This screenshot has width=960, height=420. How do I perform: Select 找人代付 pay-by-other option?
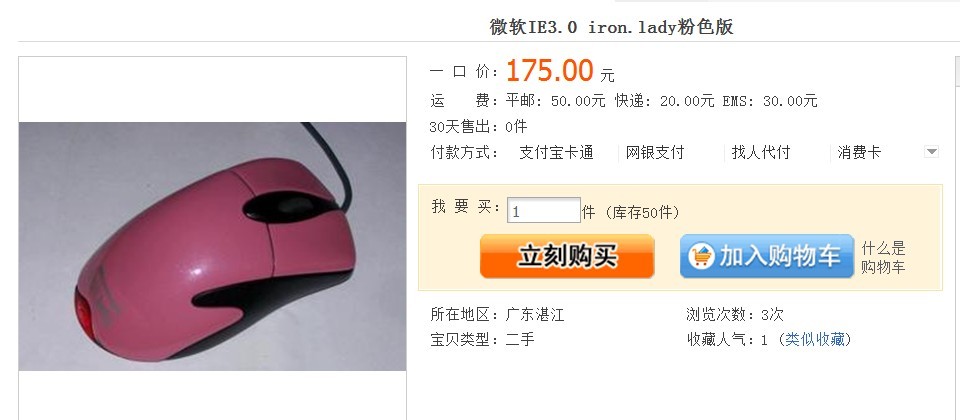coord(760,152)
